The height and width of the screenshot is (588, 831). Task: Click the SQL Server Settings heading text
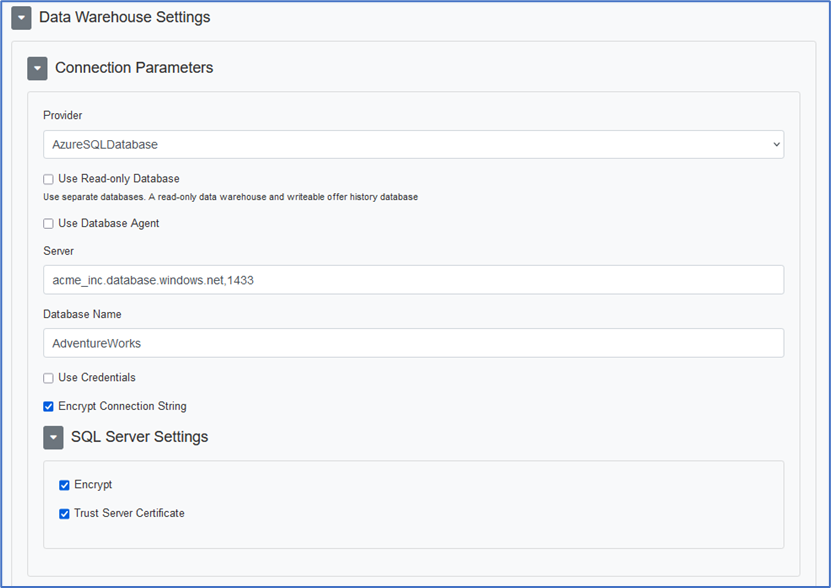click(139, 437)
